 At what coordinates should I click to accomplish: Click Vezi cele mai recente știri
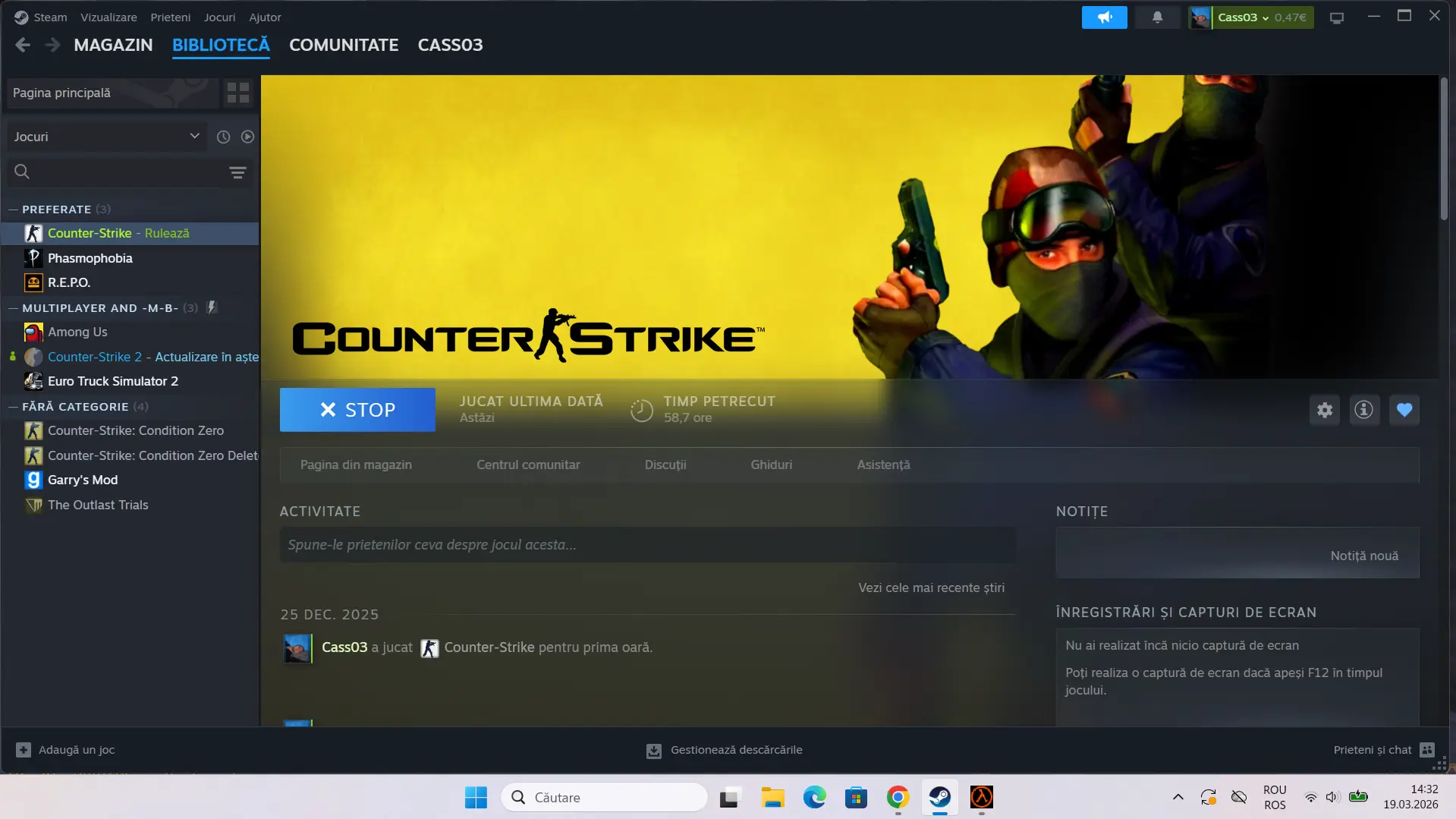(931, 587)
